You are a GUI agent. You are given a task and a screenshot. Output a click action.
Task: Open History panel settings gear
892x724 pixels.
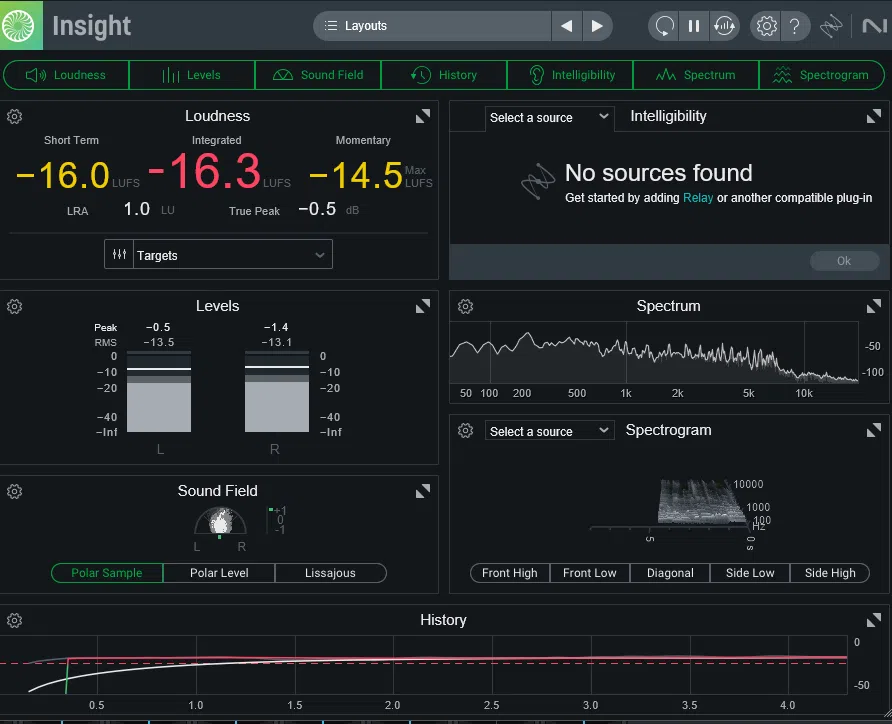click(14, 620)
